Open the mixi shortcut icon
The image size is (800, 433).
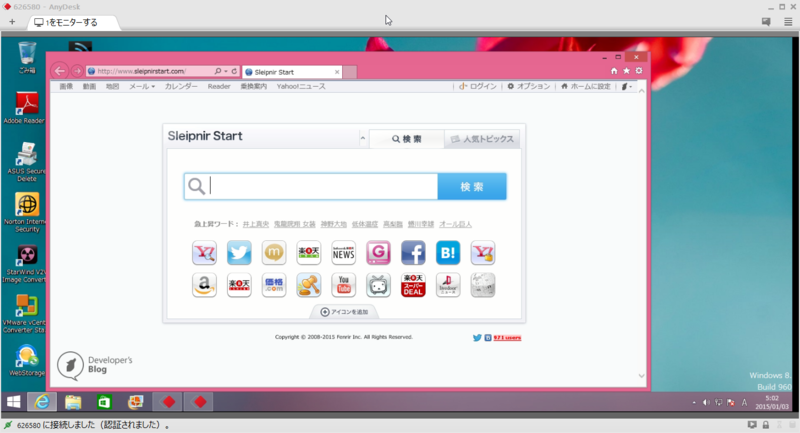point(274,252)
